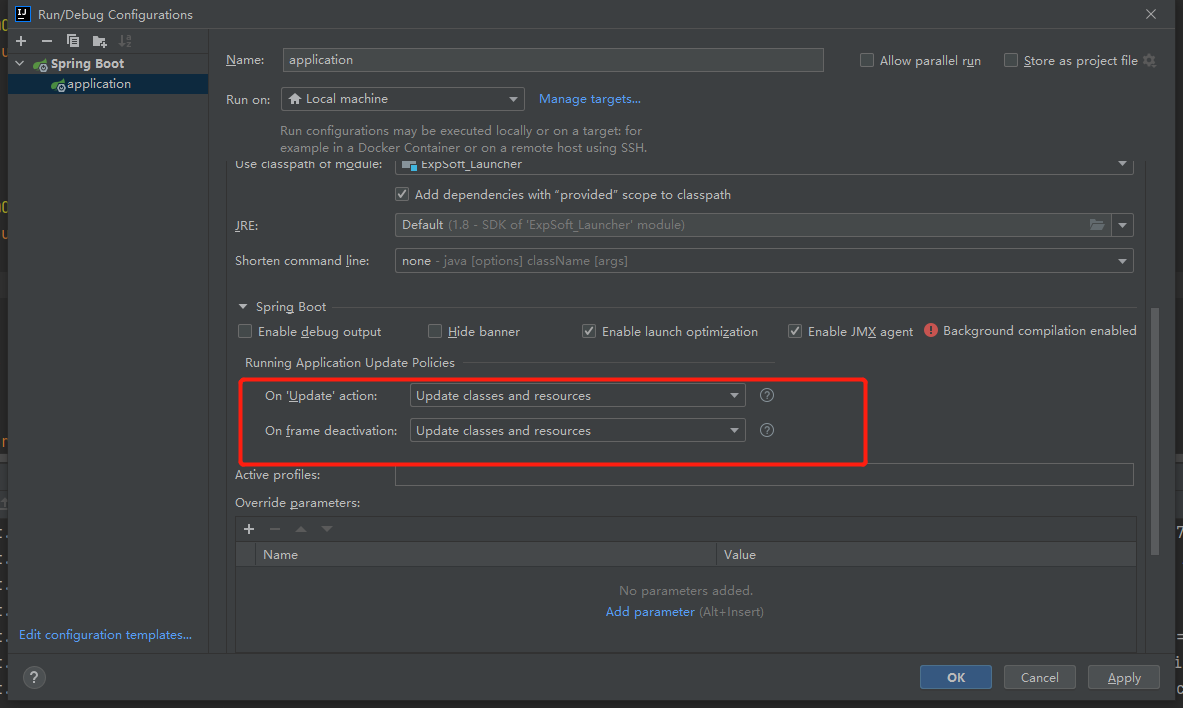The height and width of the screenshot is (708, 1183).
Task: Remove the selected run configuration
Action: tap(47, 41)
